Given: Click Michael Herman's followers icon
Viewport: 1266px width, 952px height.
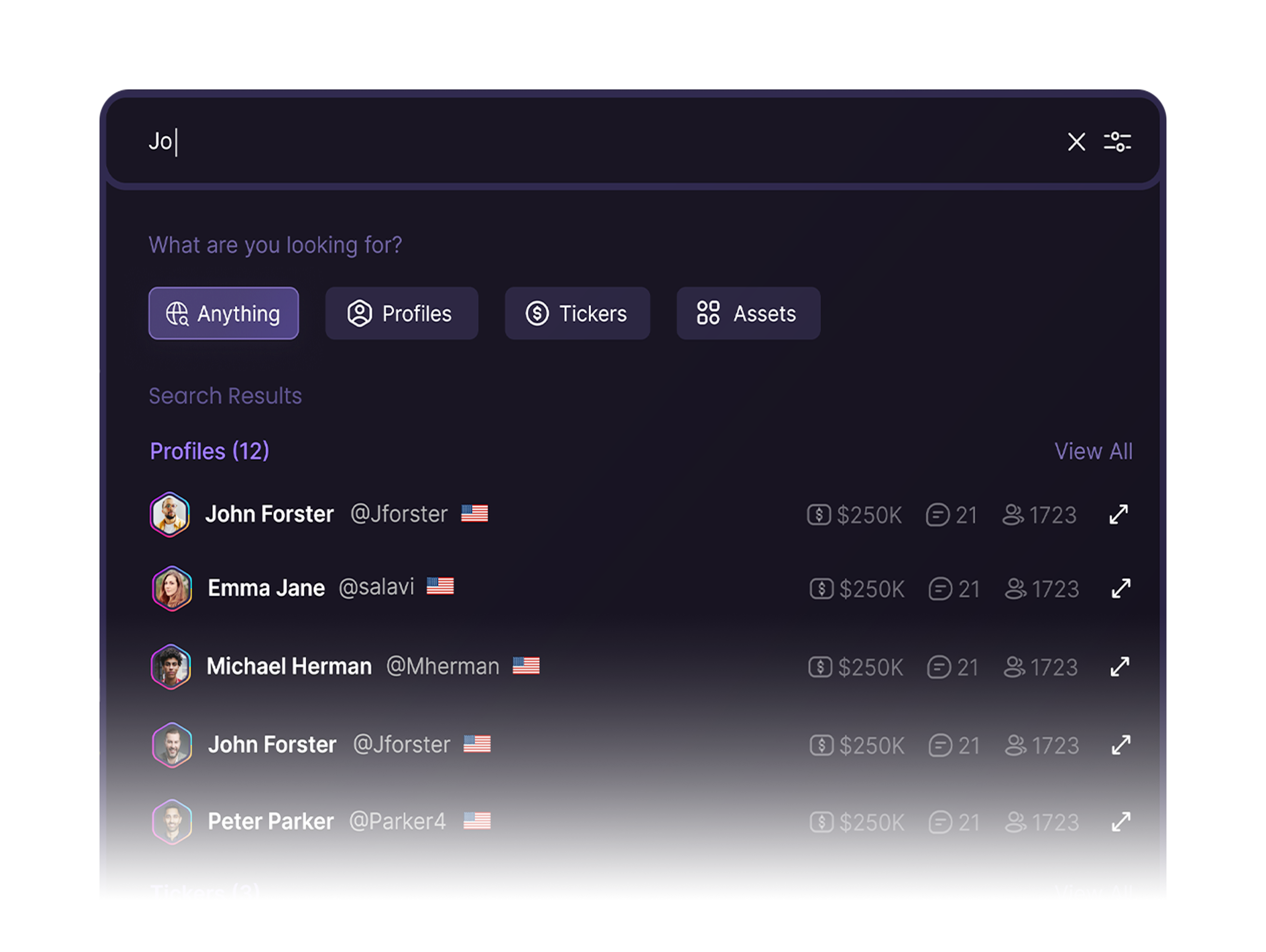Looking at the screenshot, I should (x=1015, y=667).
